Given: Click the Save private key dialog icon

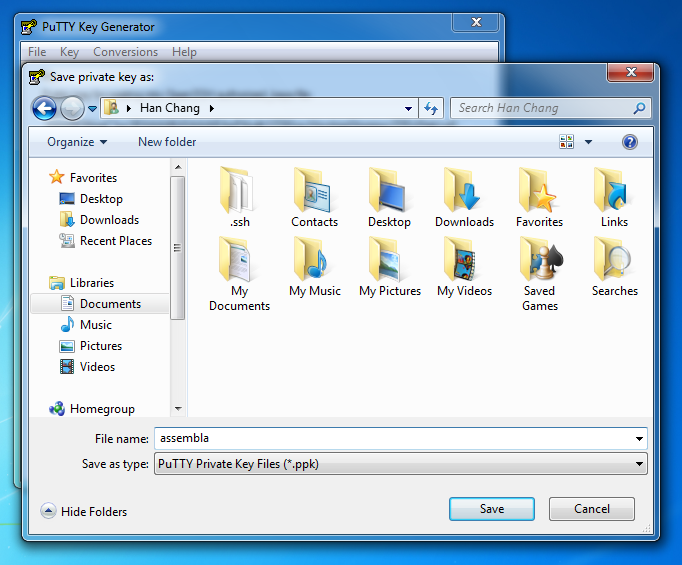Looking at the screenshot, I should [37, 77].
